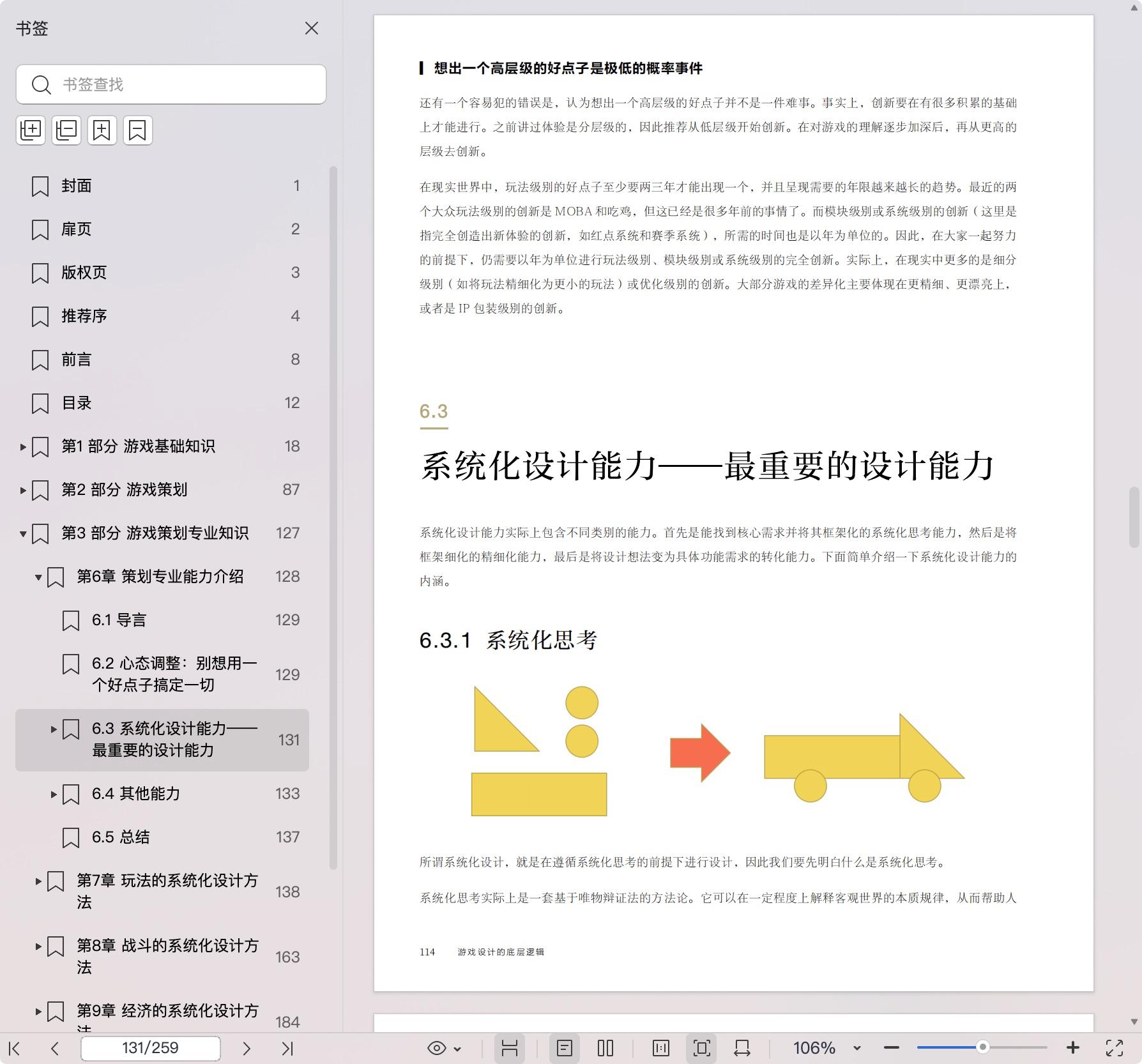
Task: Select single page view
Action: coord(565,1048)
